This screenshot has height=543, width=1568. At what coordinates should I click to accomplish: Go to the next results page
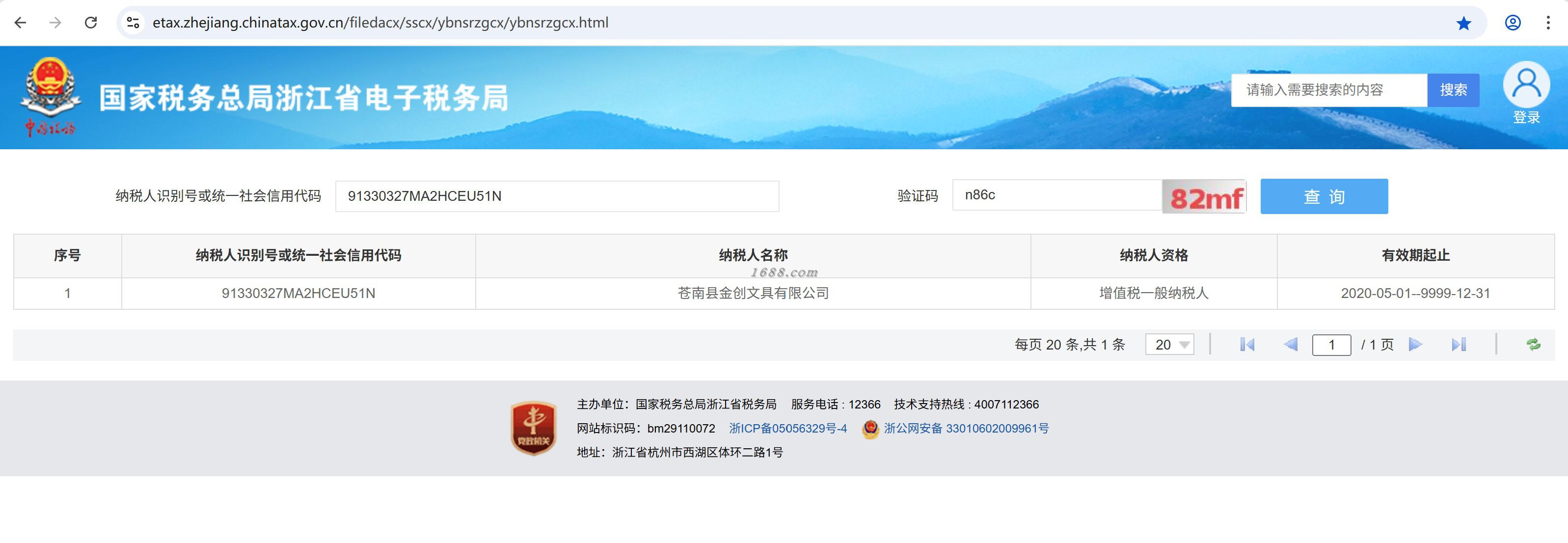pyautogui.click(x=1416, y=345)
